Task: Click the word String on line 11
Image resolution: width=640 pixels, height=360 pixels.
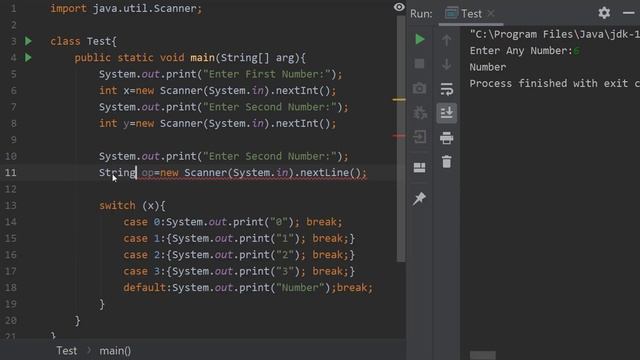Action: pyautogui.click(x=117, y=173)
